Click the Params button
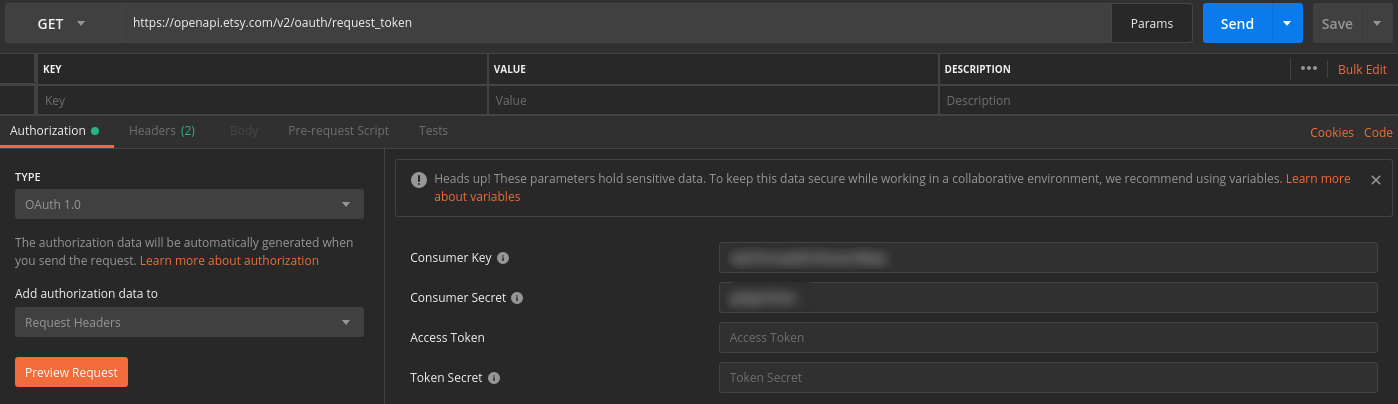Viewport: 1398px width, 404px height. [x=1152, y=23]
